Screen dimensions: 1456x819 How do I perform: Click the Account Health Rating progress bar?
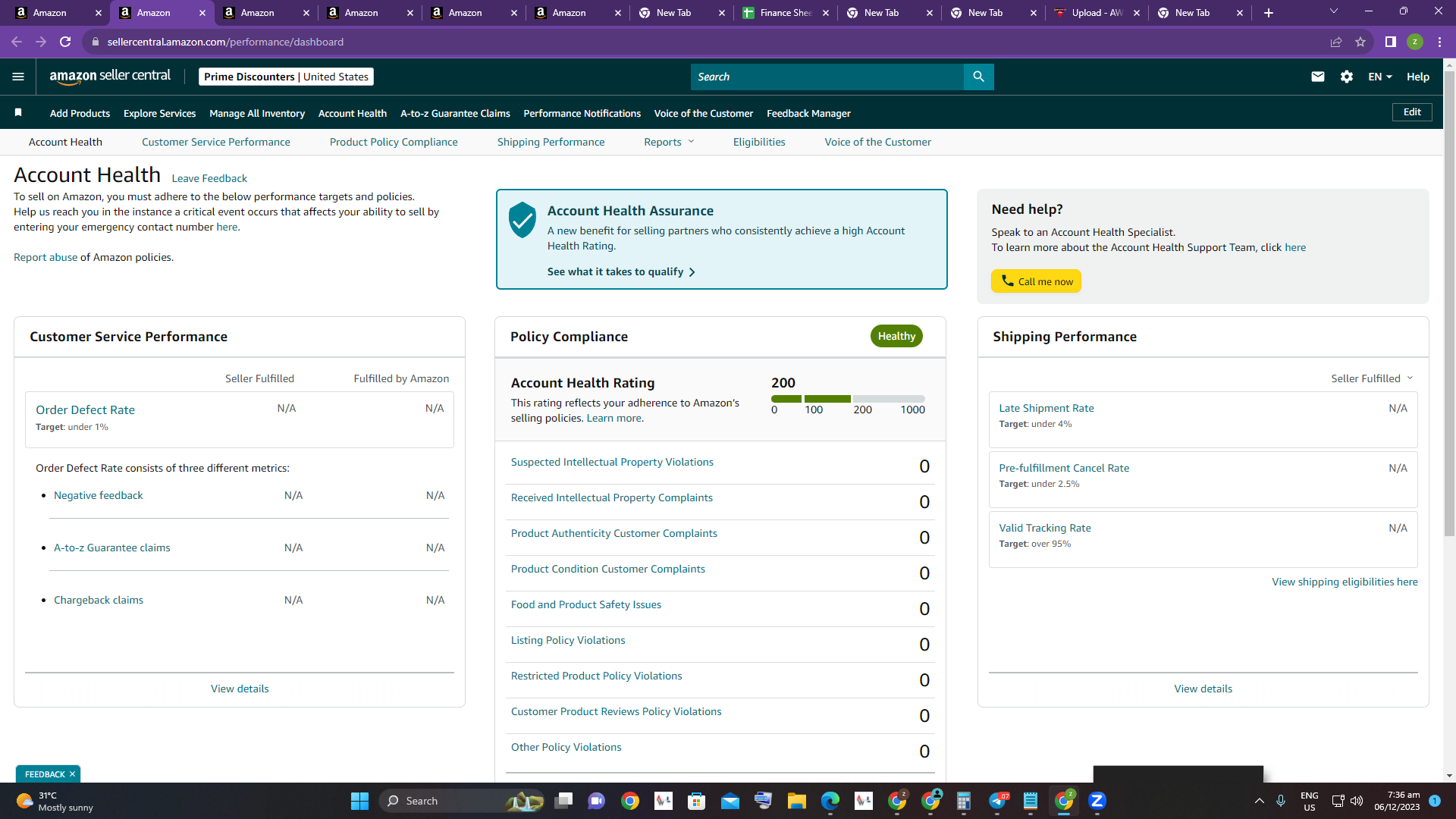tap(848, 399)
